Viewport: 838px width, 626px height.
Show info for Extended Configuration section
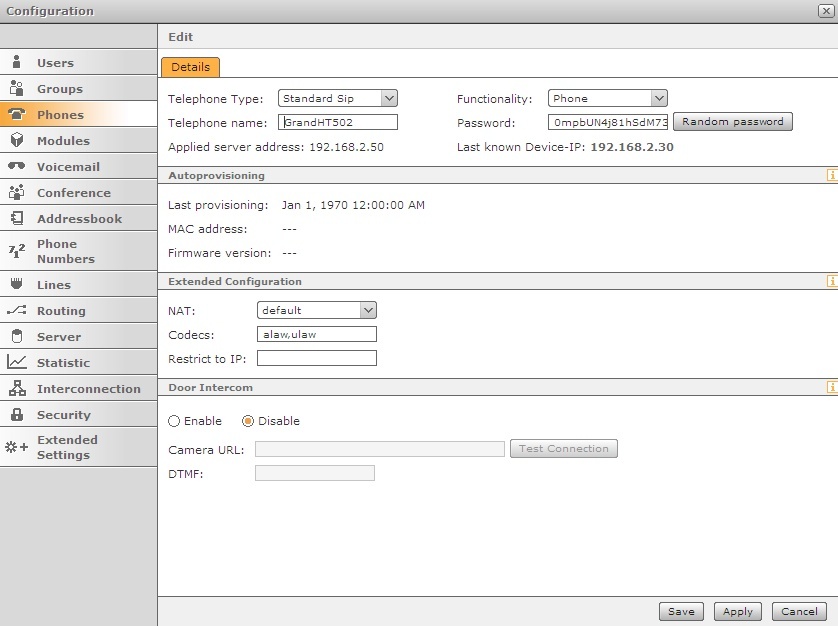pos(832,281)
